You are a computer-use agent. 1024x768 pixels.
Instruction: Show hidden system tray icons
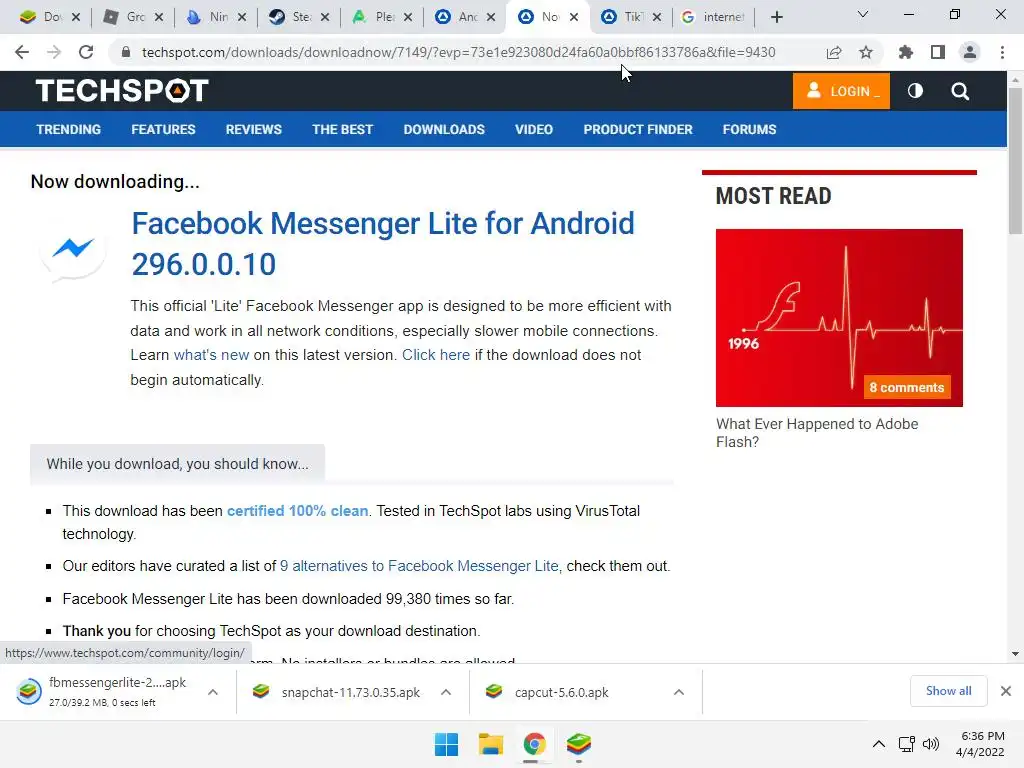pyautogui.click(x=879, y=744)
